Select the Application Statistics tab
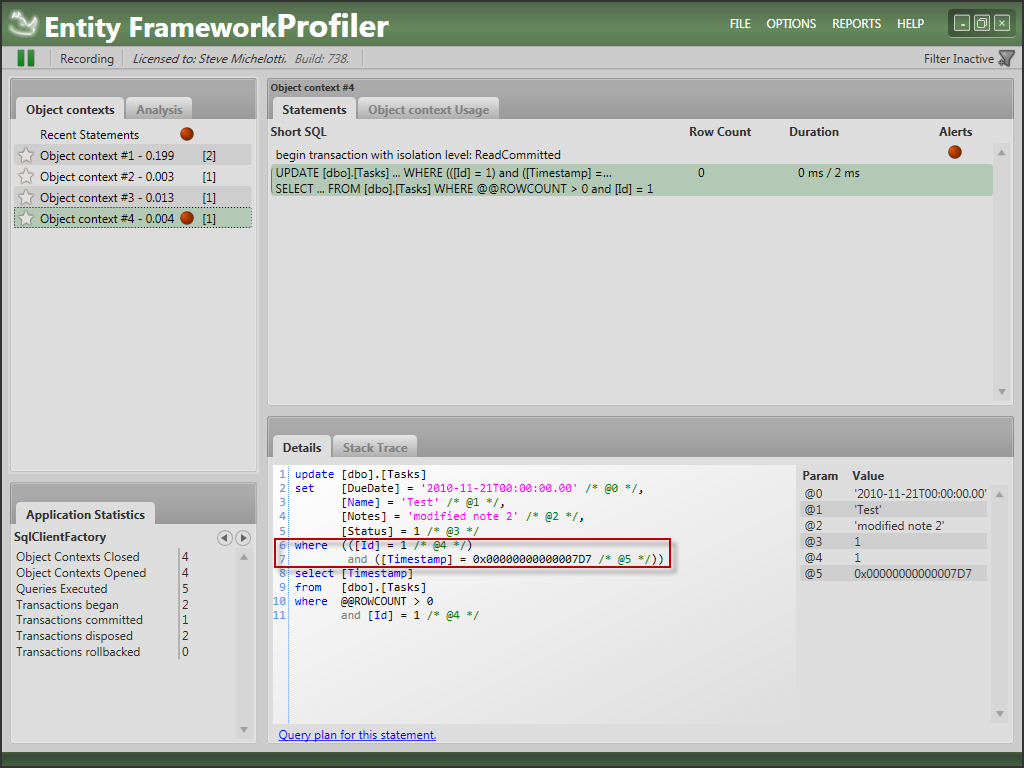 click(86, 514)
